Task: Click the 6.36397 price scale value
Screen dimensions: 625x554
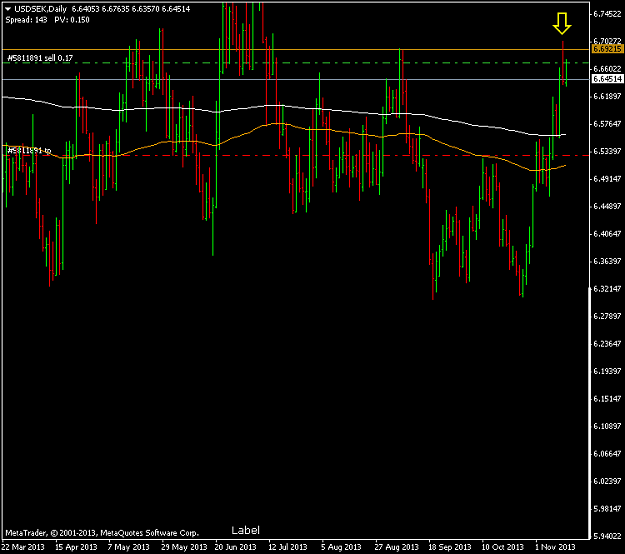Action: 607,261
